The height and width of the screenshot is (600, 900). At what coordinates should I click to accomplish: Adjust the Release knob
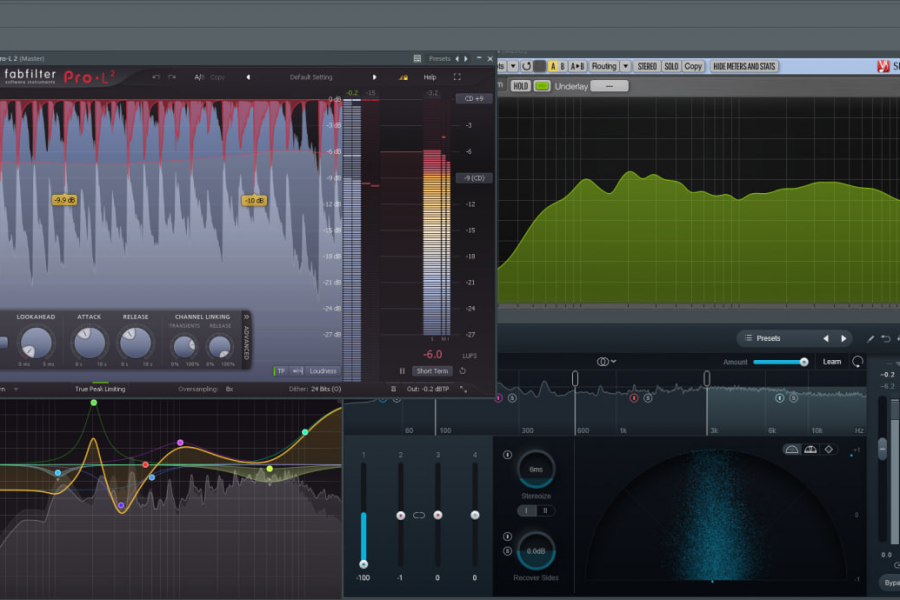coord(135,342)
